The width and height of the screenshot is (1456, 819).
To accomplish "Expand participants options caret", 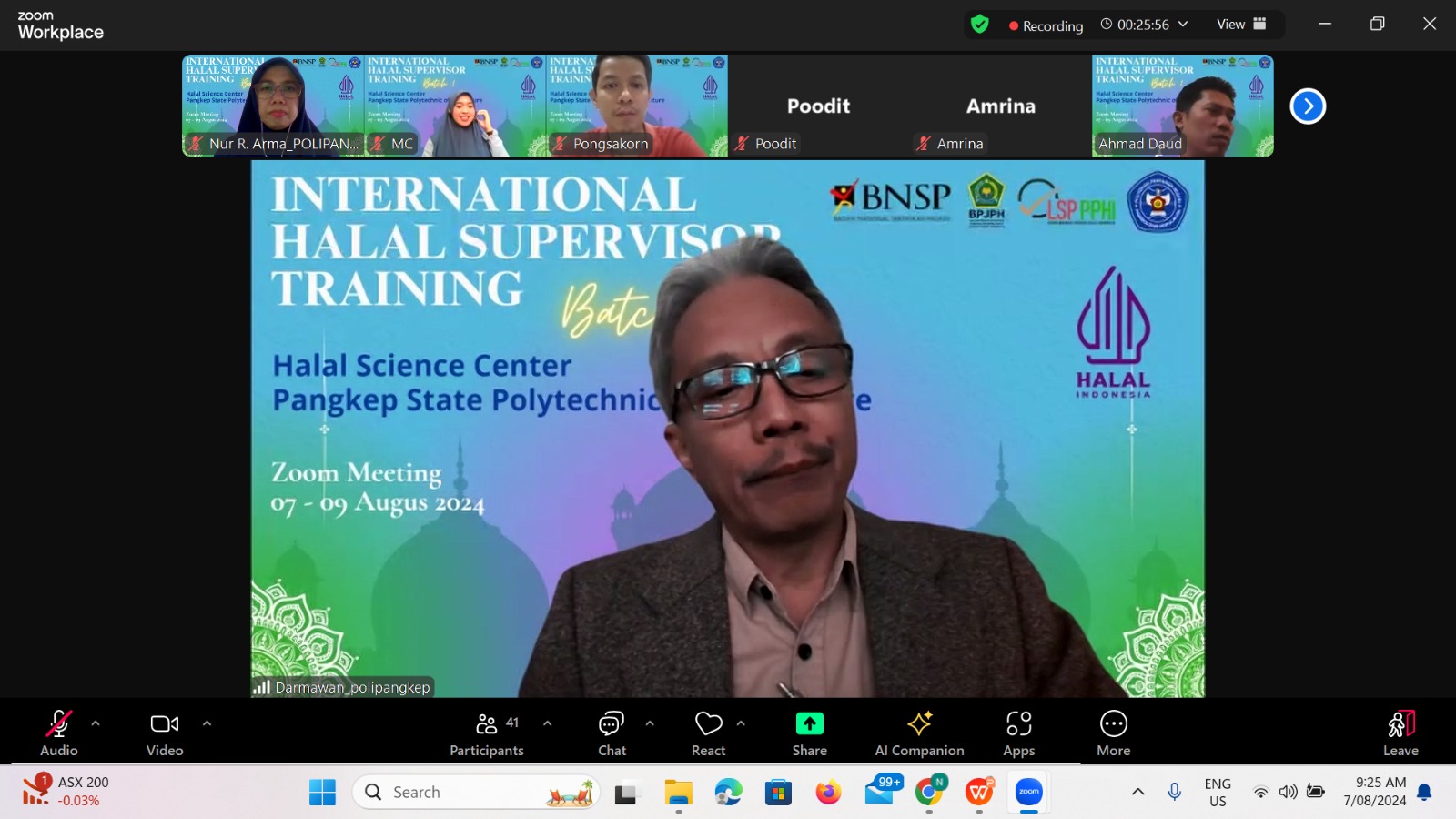I will (547, 724).
